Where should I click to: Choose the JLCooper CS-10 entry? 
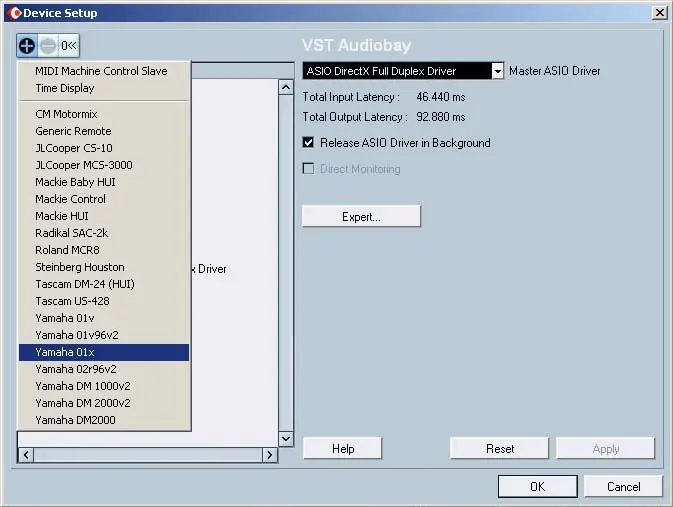click(x=103, y=148)
